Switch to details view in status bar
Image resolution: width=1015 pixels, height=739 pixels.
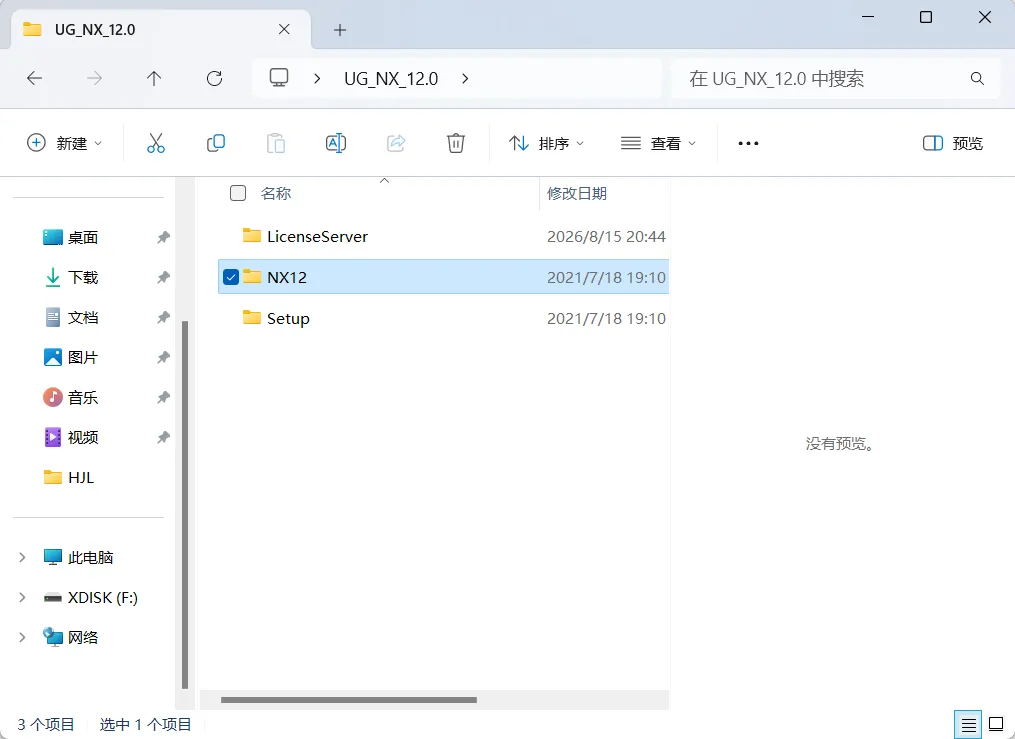coord(968,725)
